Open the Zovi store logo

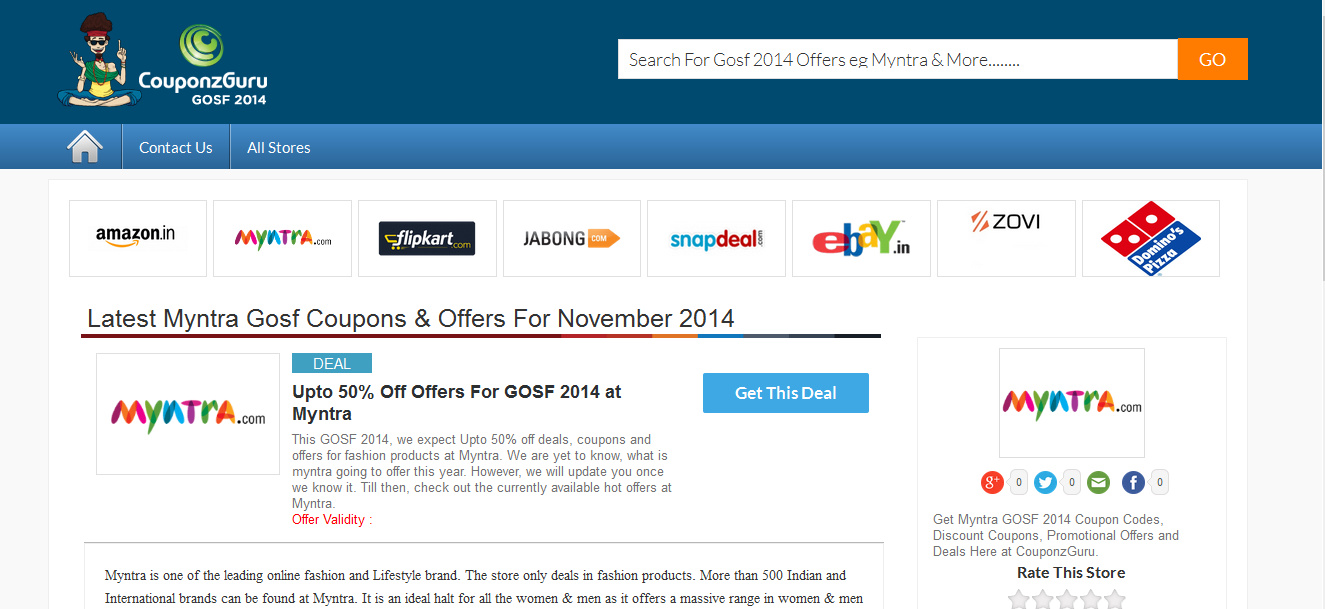pyautogui.click(x=1006, y=238)
